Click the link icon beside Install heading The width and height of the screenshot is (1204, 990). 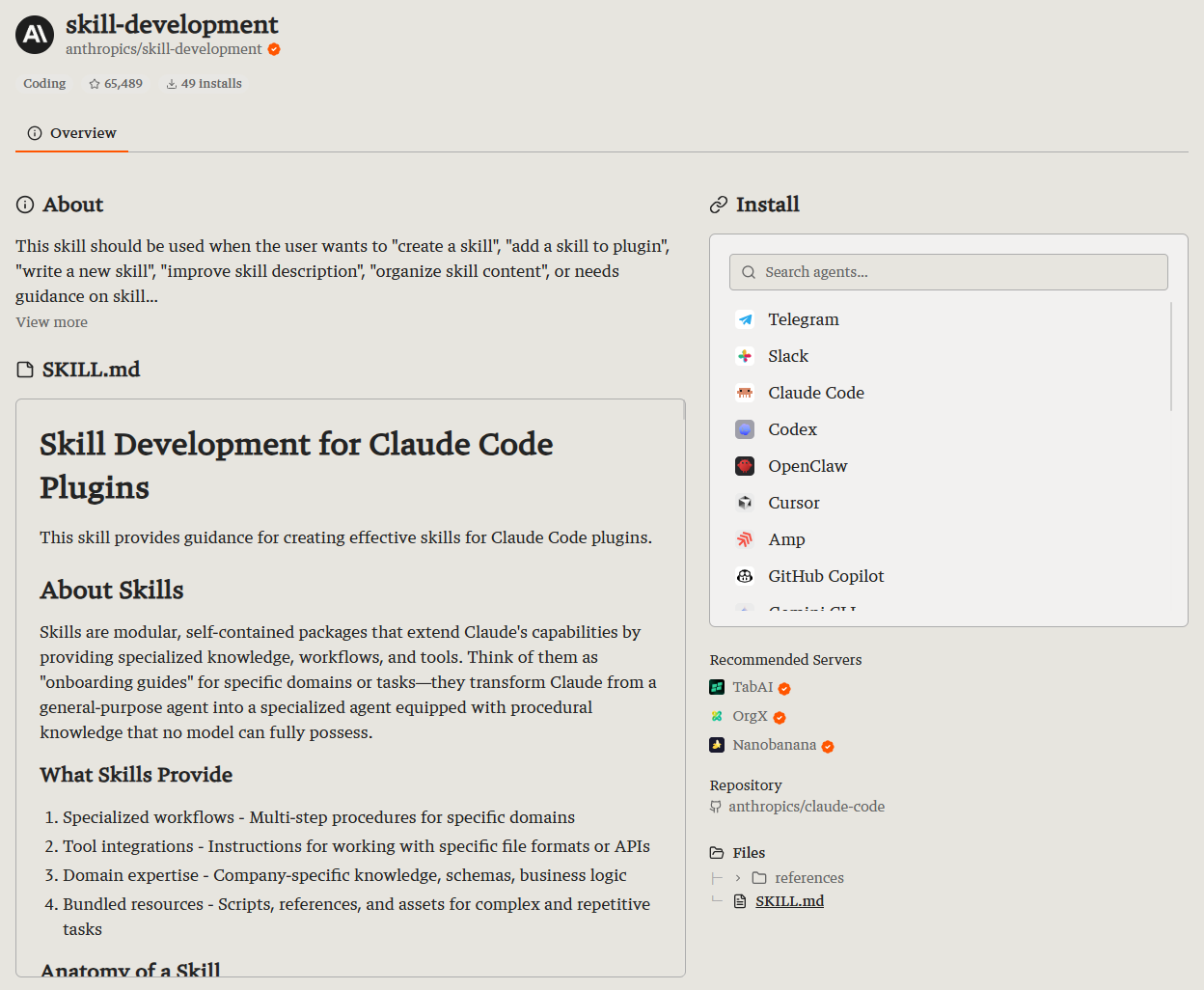[719, 205]
